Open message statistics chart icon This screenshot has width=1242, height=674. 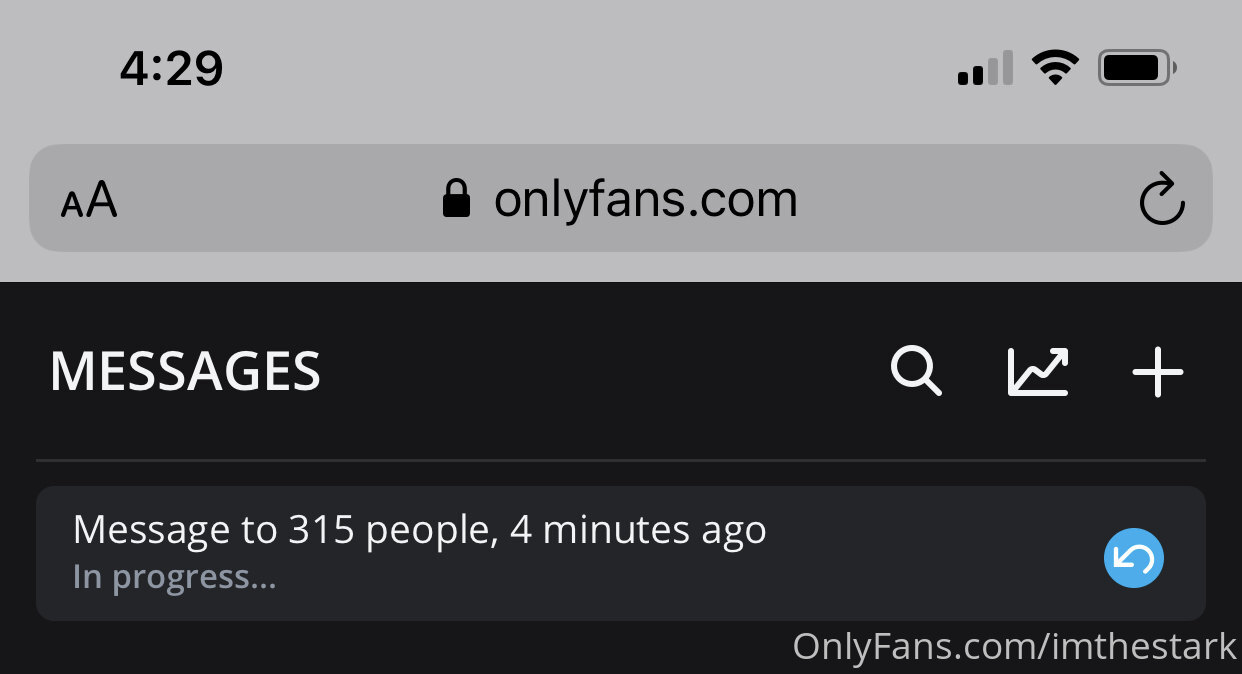1037,371
